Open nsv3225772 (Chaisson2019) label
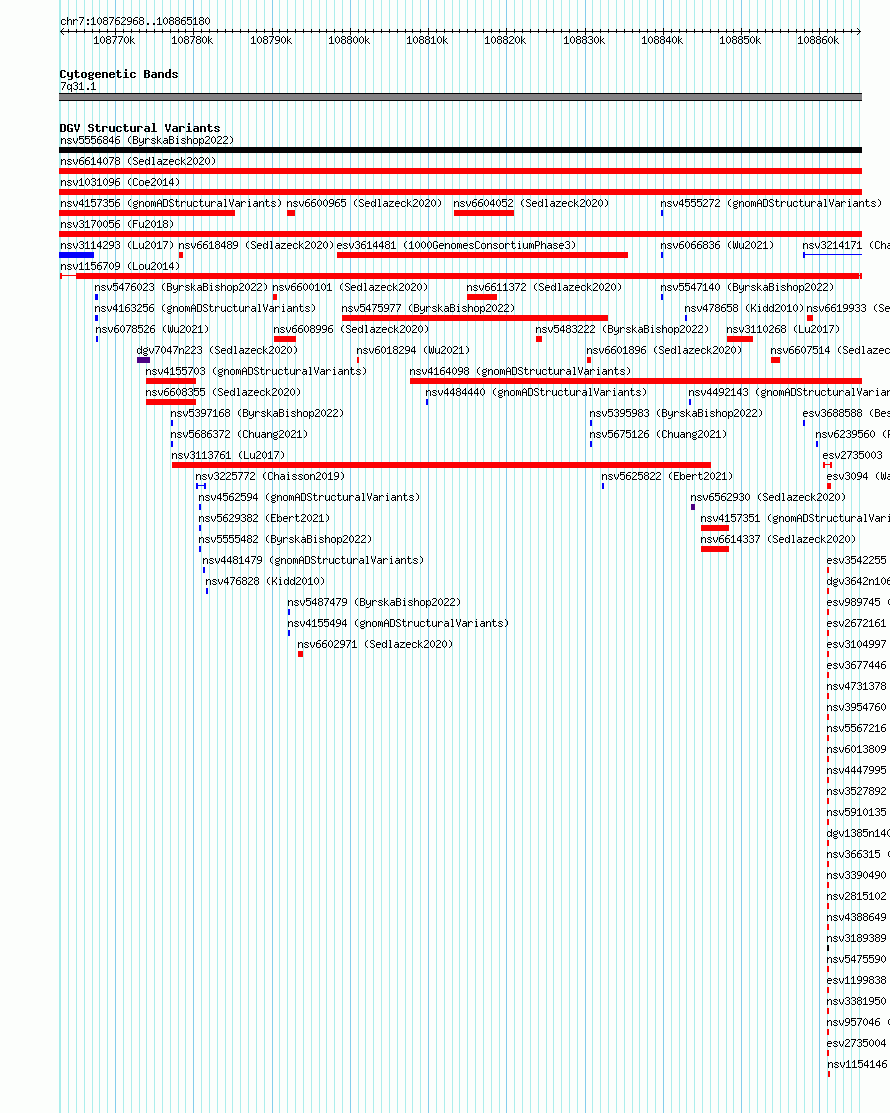 coord(270,476)
